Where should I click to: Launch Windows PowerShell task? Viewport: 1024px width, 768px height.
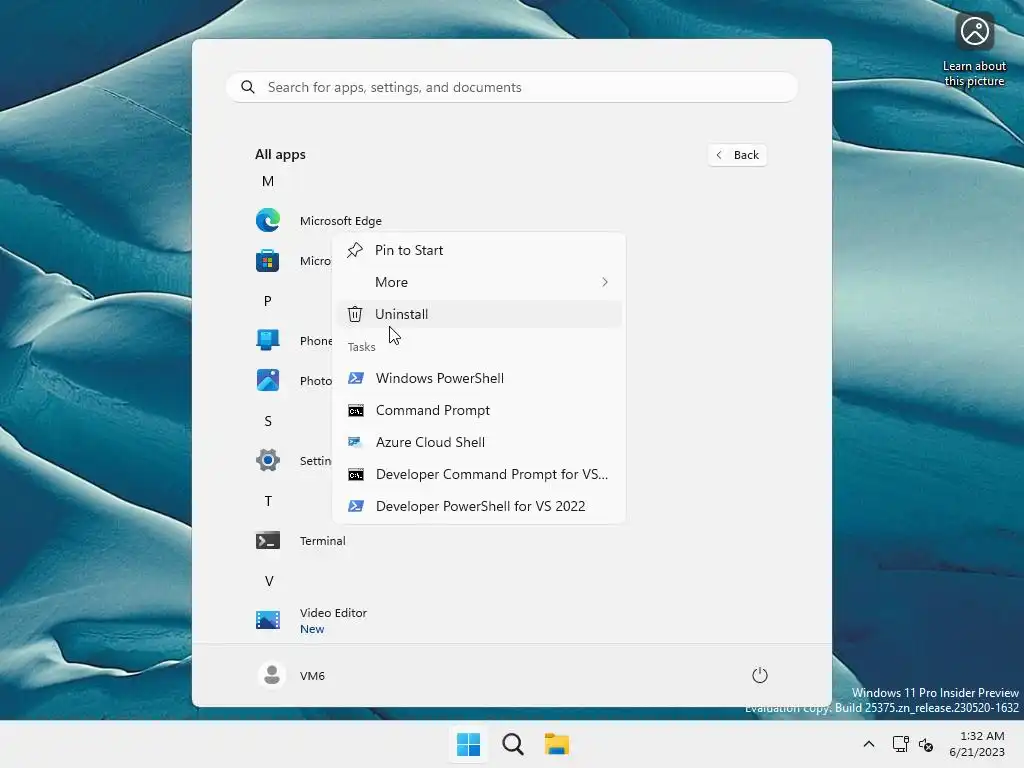479,378
